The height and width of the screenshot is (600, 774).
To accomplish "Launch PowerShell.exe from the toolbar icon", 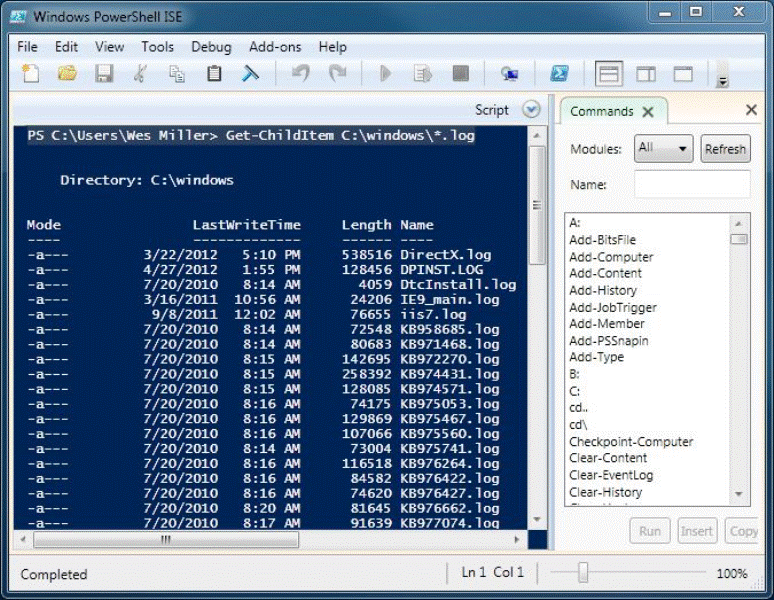I will (x=559, y=74).
